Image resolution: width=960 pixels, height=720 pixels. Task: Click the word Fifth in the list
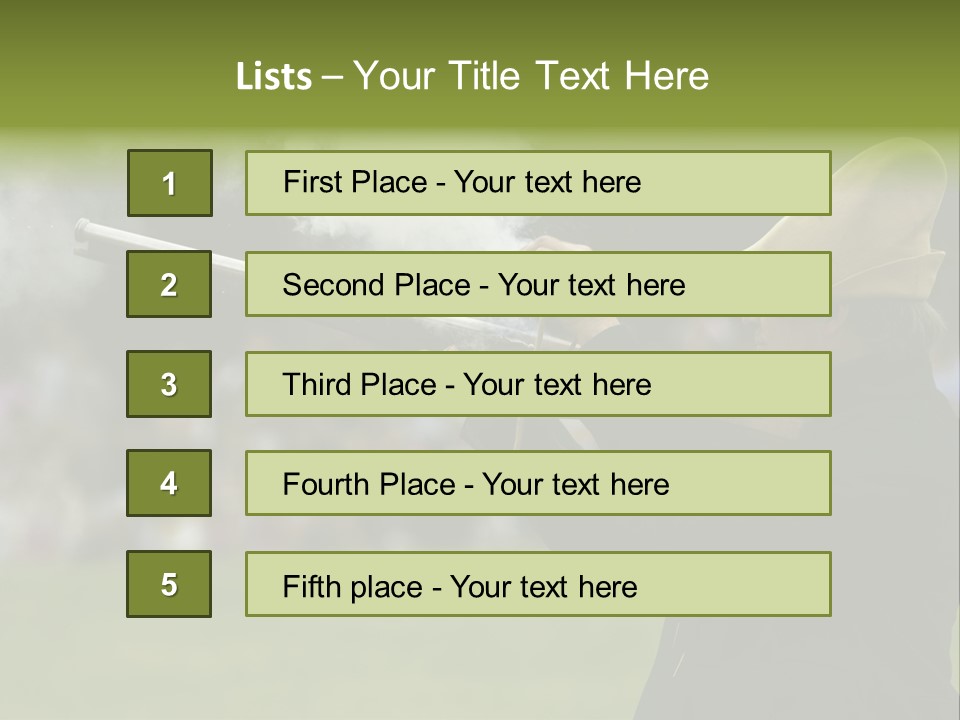point(311,587)
